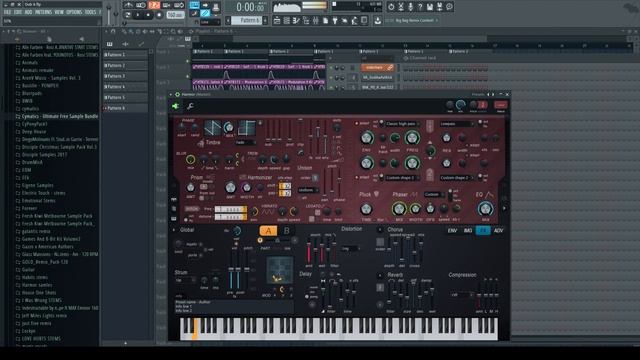Open the Channel rack via toolbar icon
Screen dimensions: 640x360
[287, 20]
